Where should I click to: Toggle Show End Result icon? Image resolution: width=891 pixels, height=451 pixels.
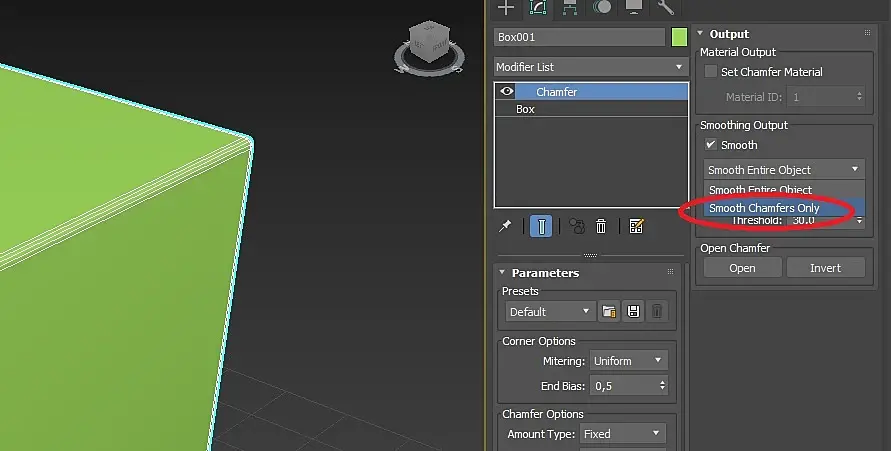pos(541,226)
